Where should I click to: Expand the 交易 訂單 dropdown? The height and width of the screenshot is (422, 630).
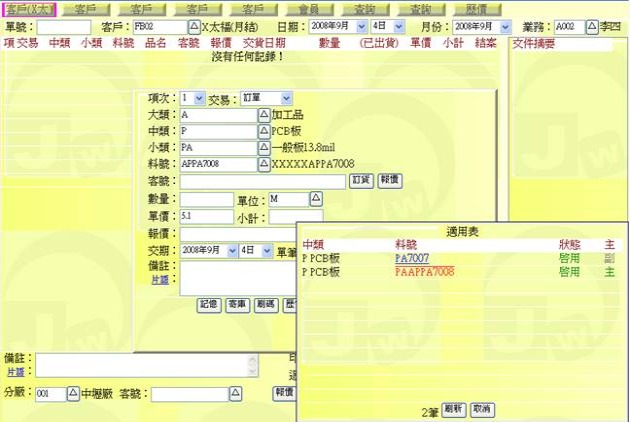[286, 98]
